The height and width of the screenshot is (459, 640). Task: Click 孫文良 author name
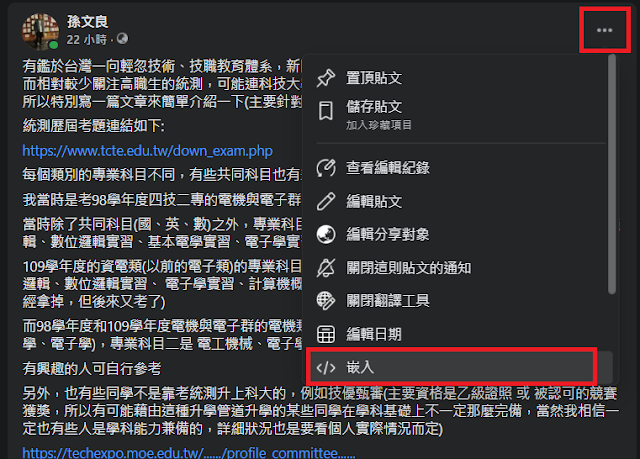tap(87, 22)
